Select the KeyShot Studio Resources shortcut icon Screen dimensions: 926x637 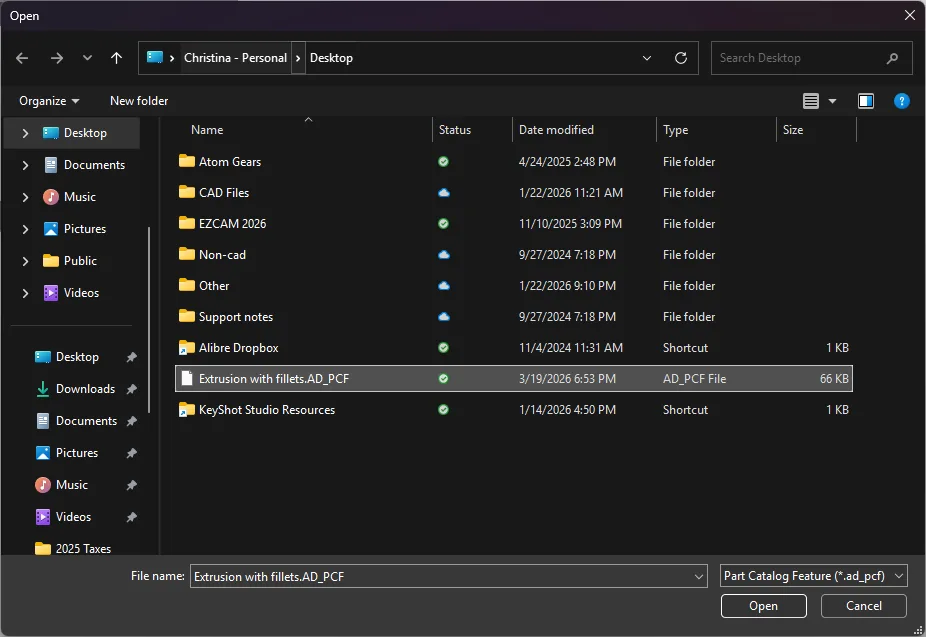point(187,410)
